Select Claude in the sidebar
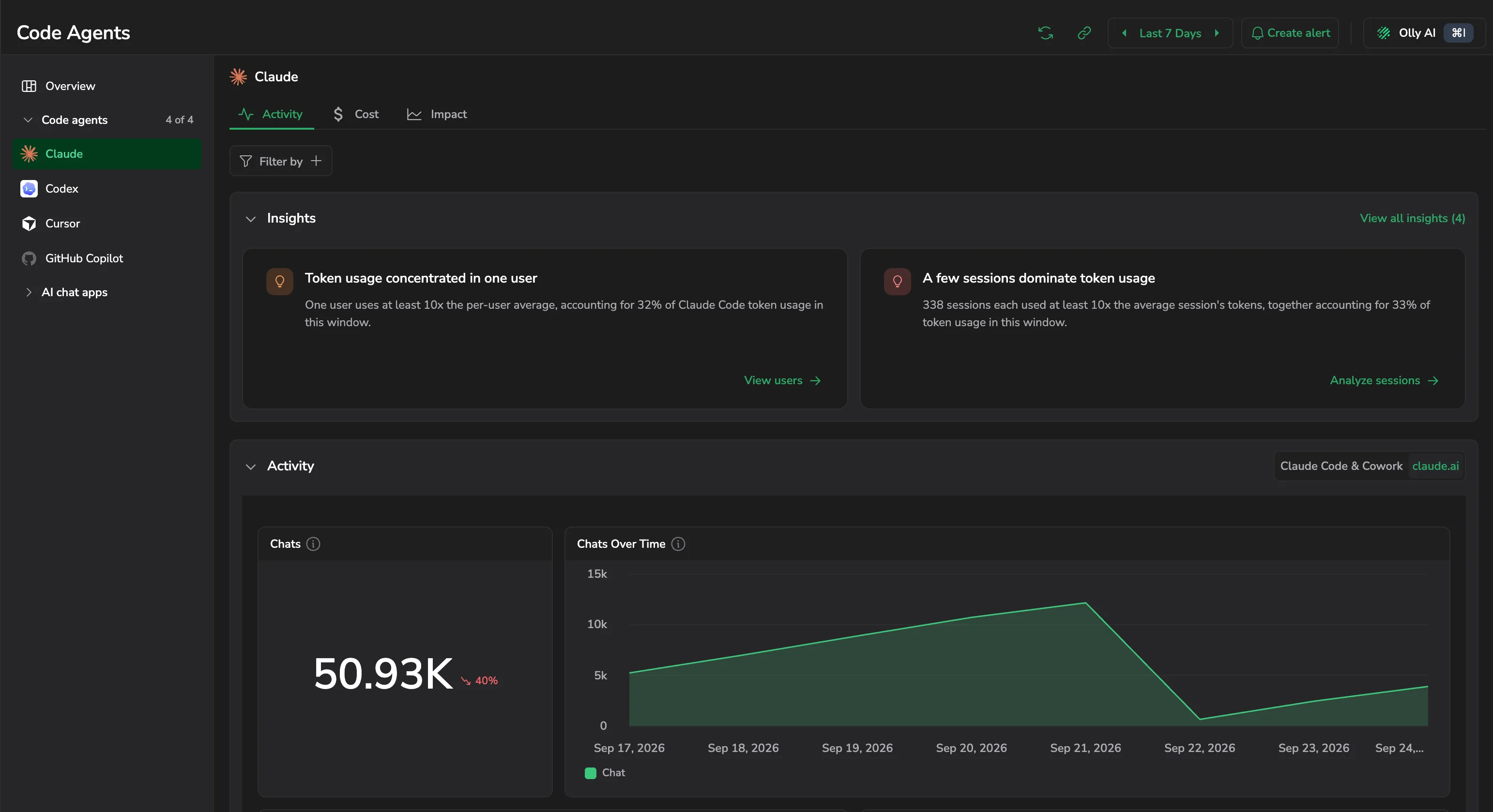The image size is (1493, 812). 107,153
